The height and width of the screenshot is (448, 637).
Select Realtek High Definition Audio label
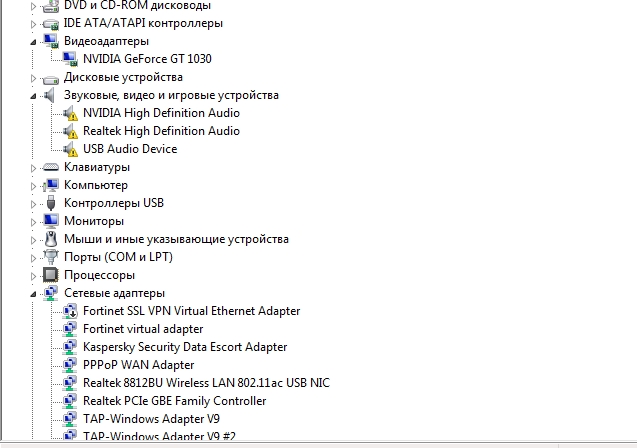(161, 131)
